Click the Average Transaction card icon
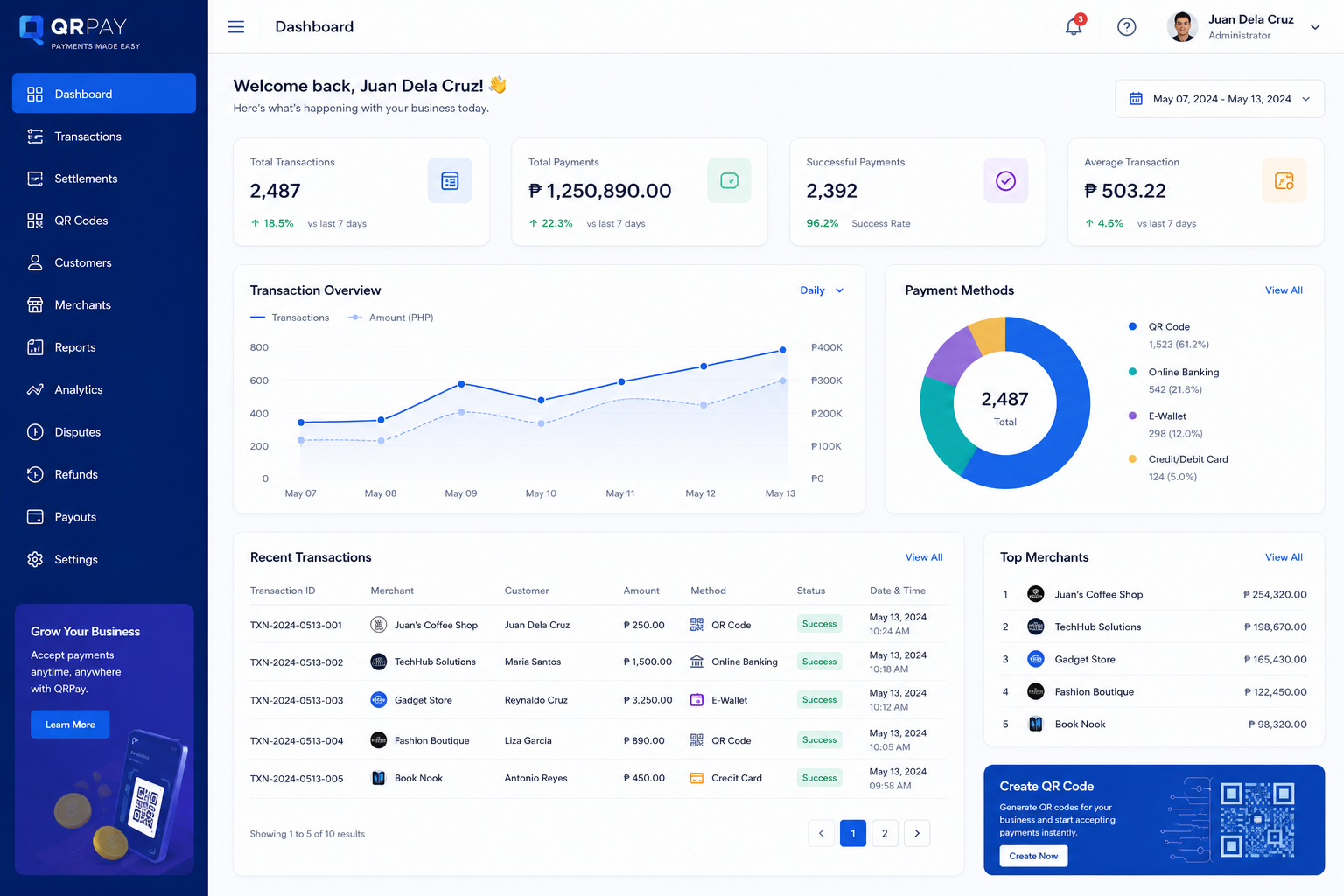The width and height of the screenshot is (1344, 896). (1284, 180)
